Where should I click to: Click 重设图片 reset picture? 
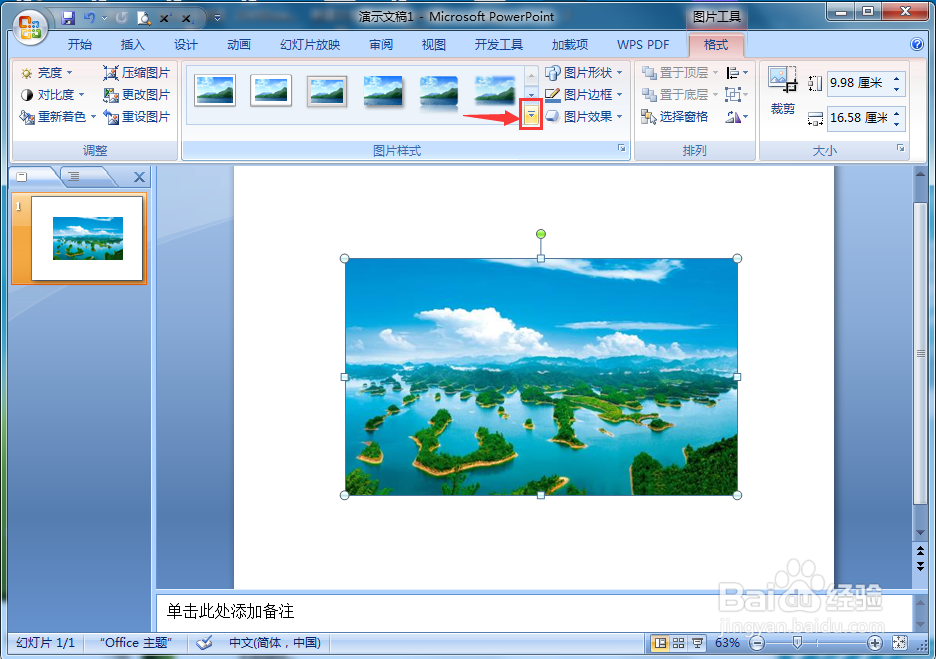pos(137,117)
